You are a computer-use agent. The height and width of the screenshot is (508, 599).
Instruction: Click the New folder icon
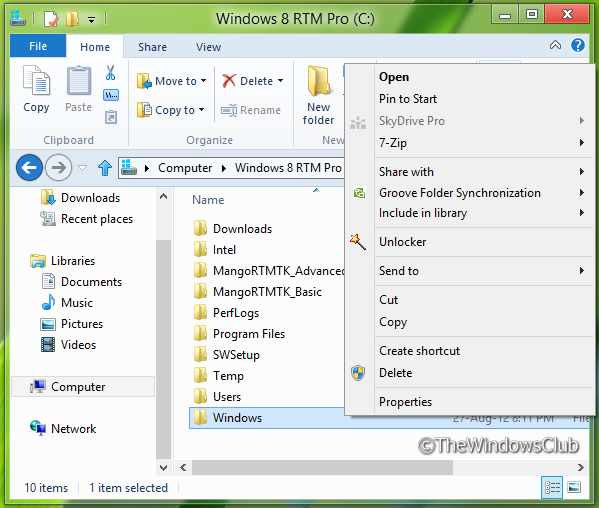tap(318, 81)
